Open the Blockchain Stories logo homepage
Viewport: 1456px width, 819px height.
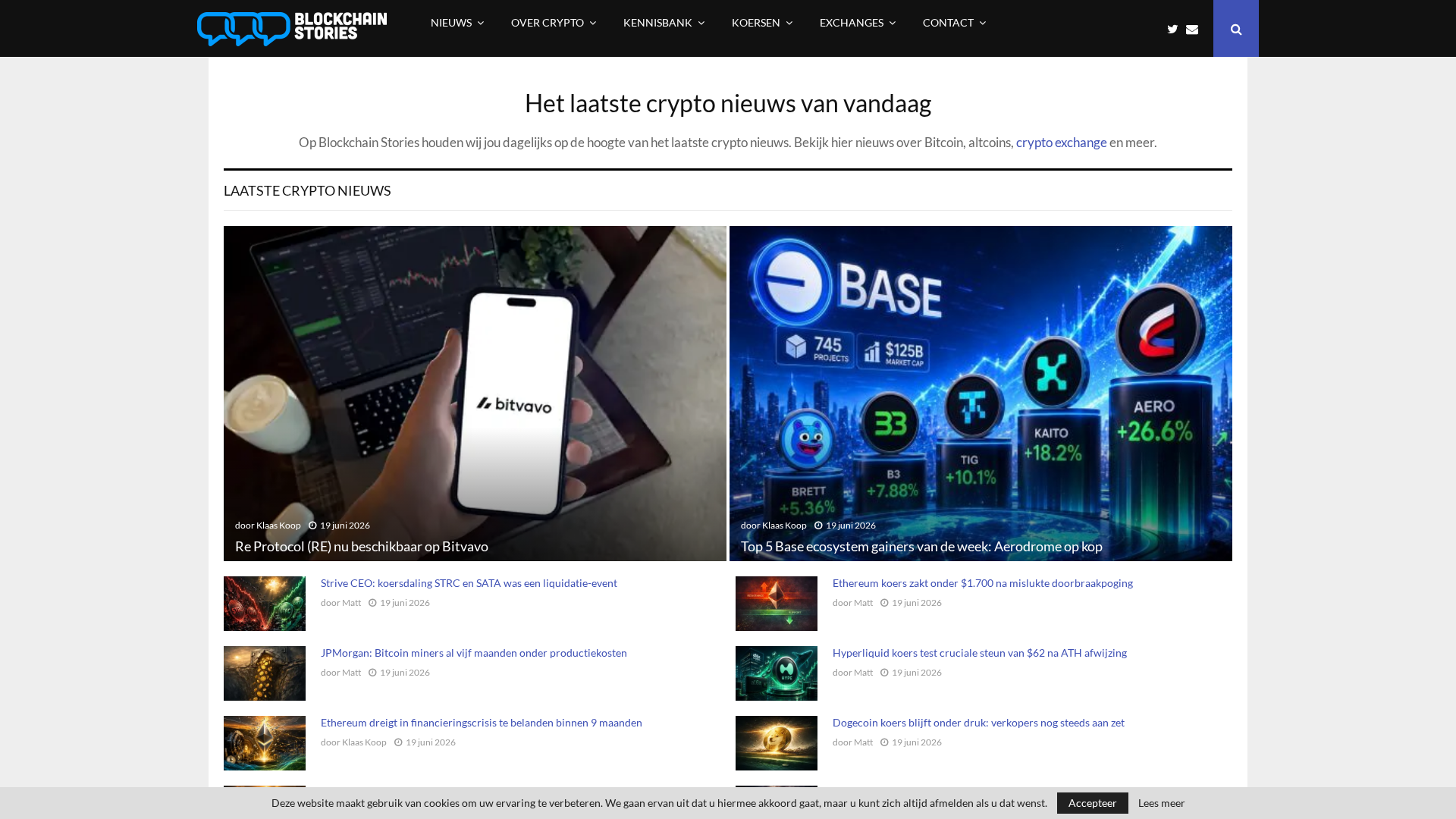click(x=292, y=29)
